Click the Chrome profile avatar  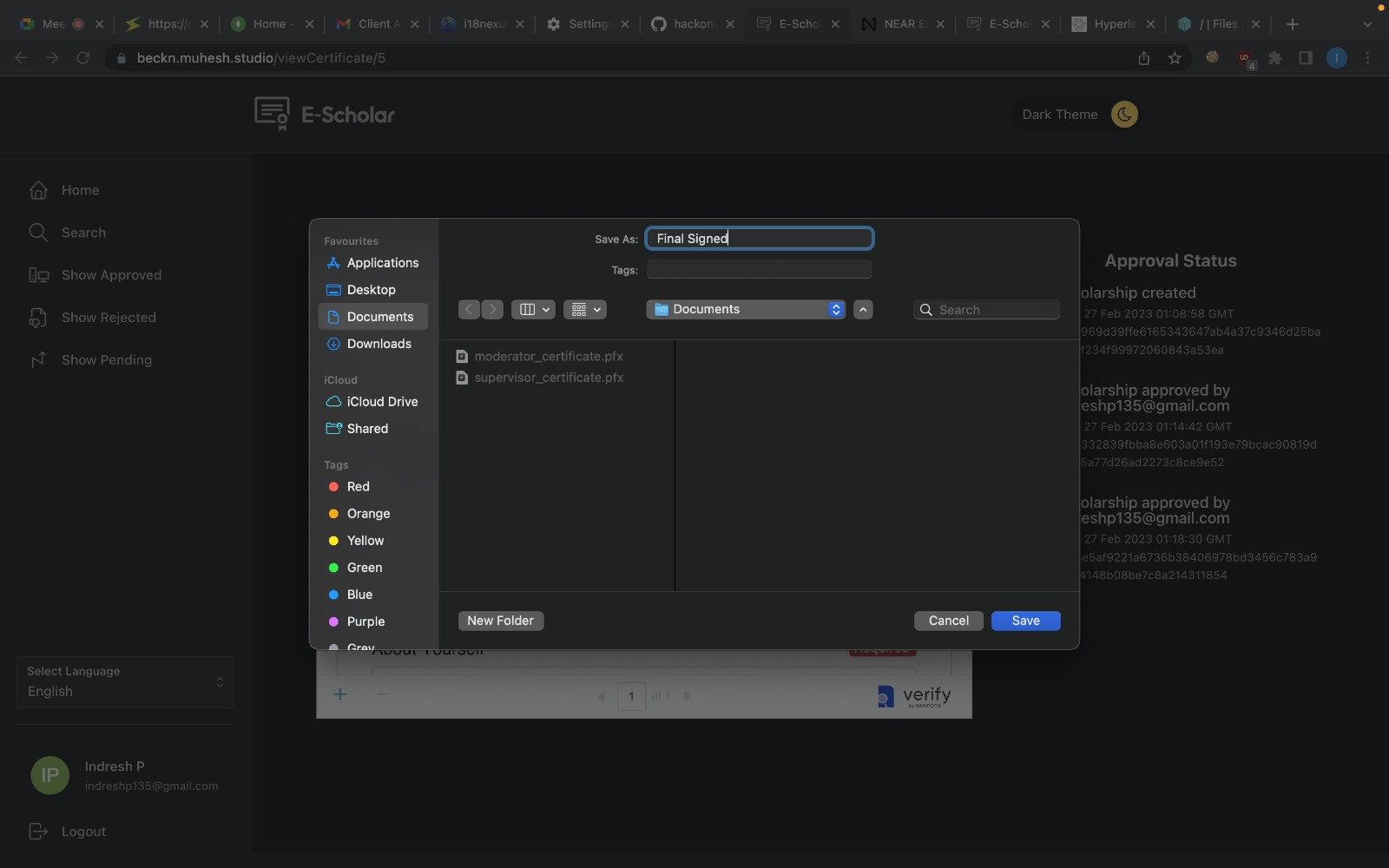[1337, 58]
